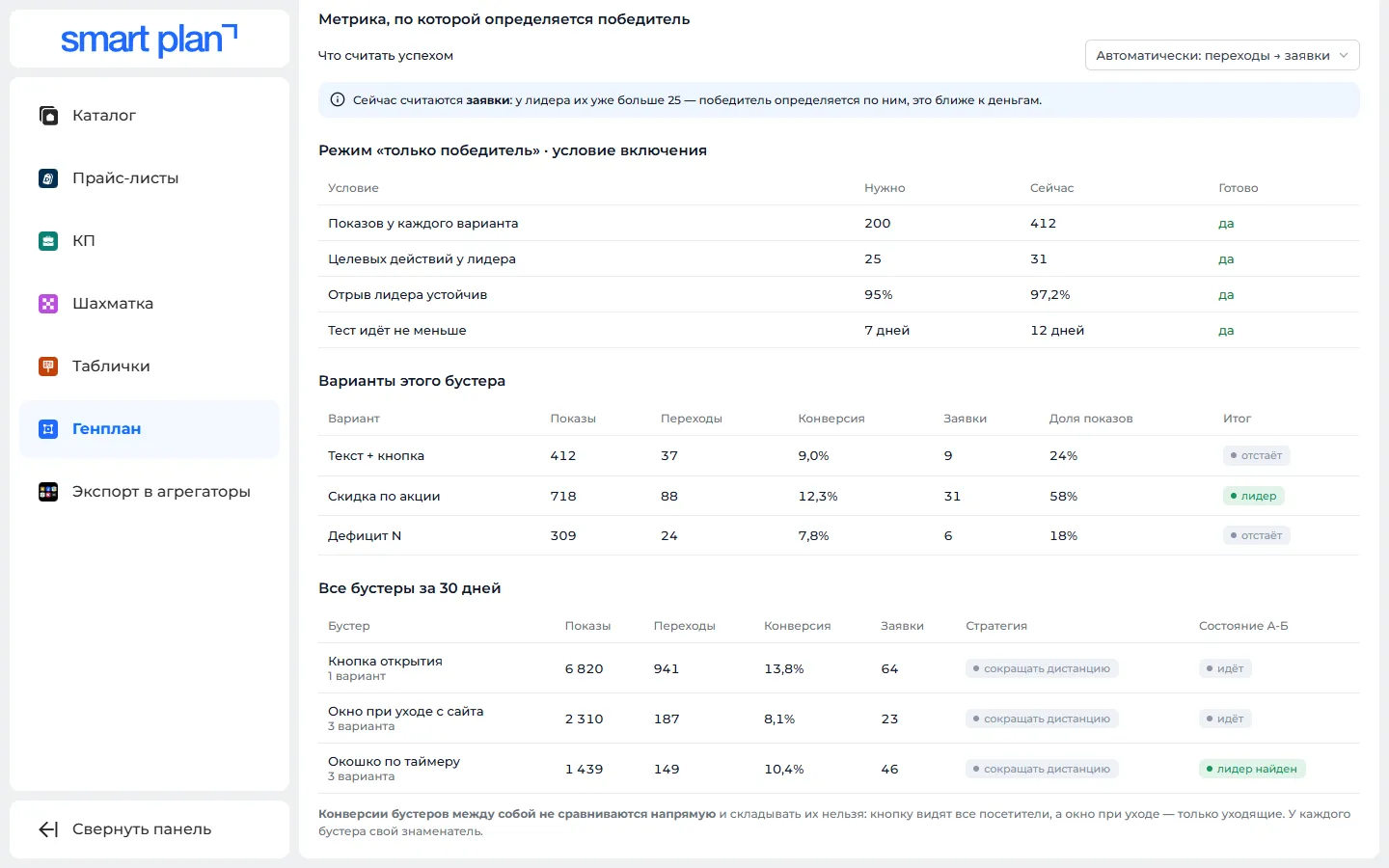This screenshot has width=1389, height=868.
Task: Click the smart plan logo
Action: pyautogui.click(x=150, y=40)
